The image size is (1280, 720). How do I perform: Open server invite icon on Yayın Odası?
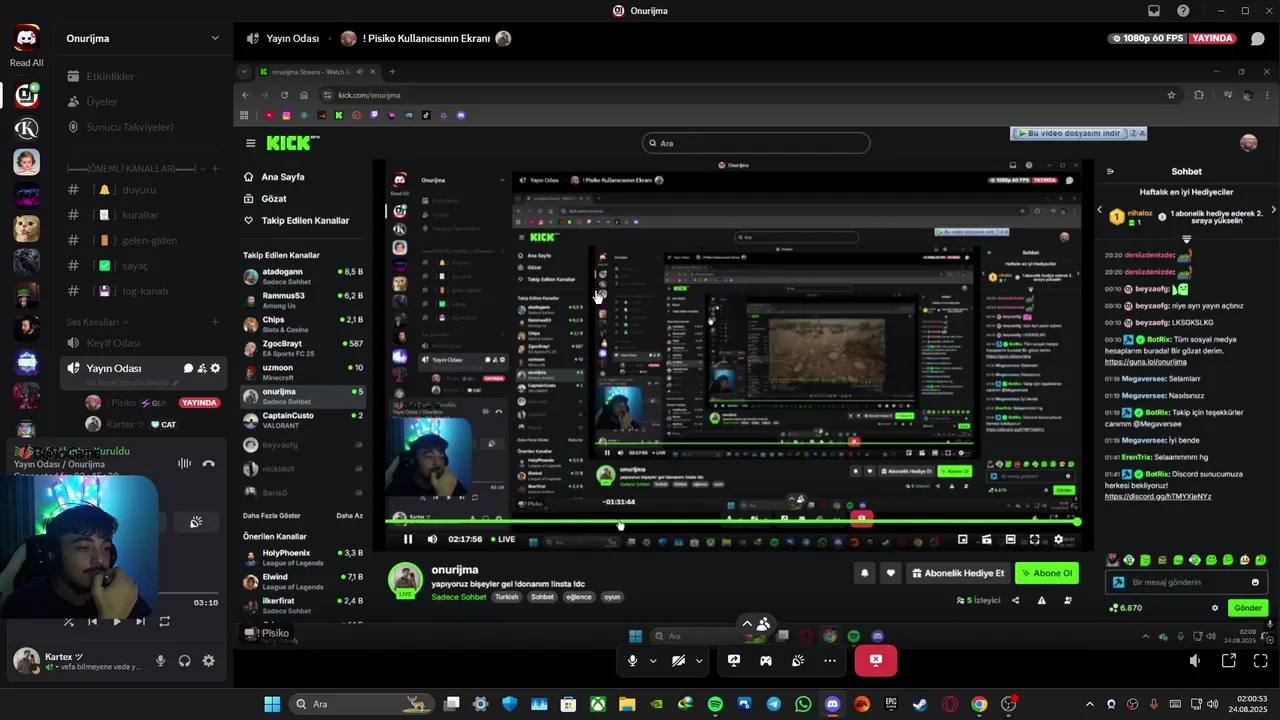[202, 368]
